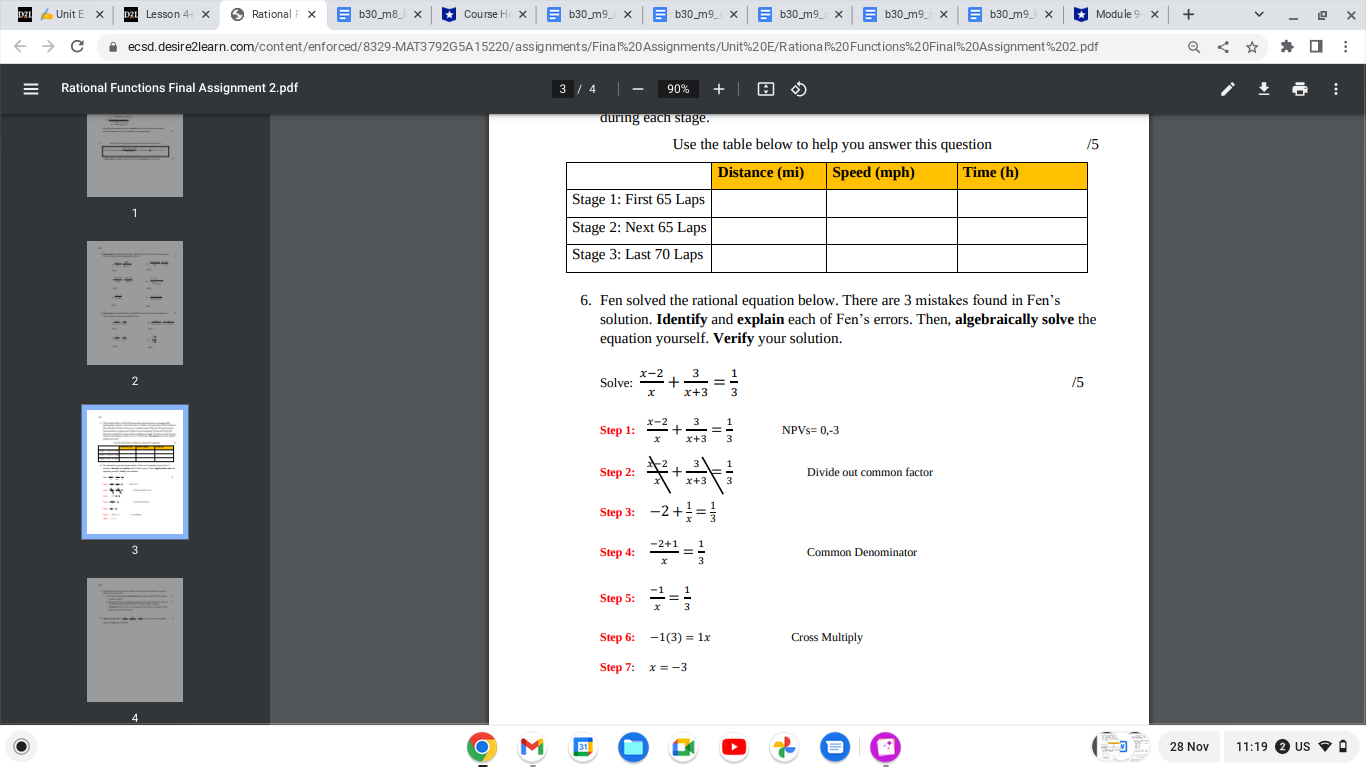Print the Rational Functions assignment
The height and width of the screenshot is (768, 1366).
click(x=1299, y=89)
